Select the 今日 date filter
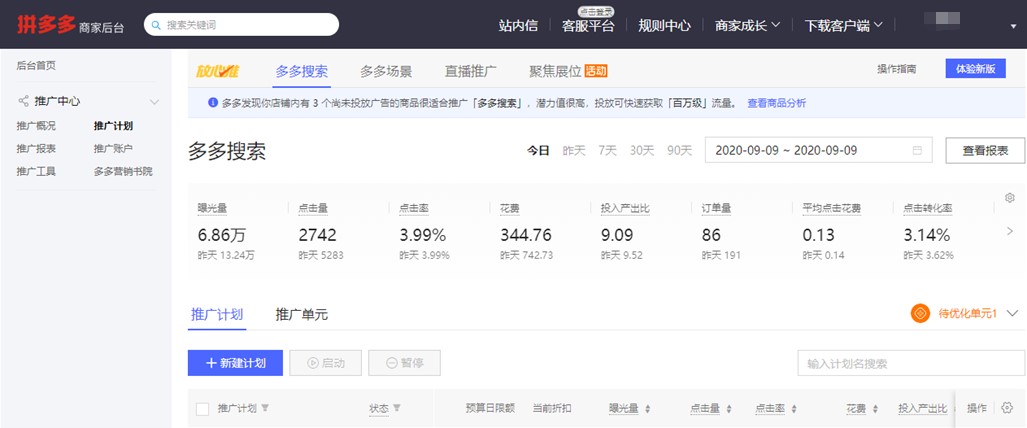Screen dimensions: 1027x428 538,150
